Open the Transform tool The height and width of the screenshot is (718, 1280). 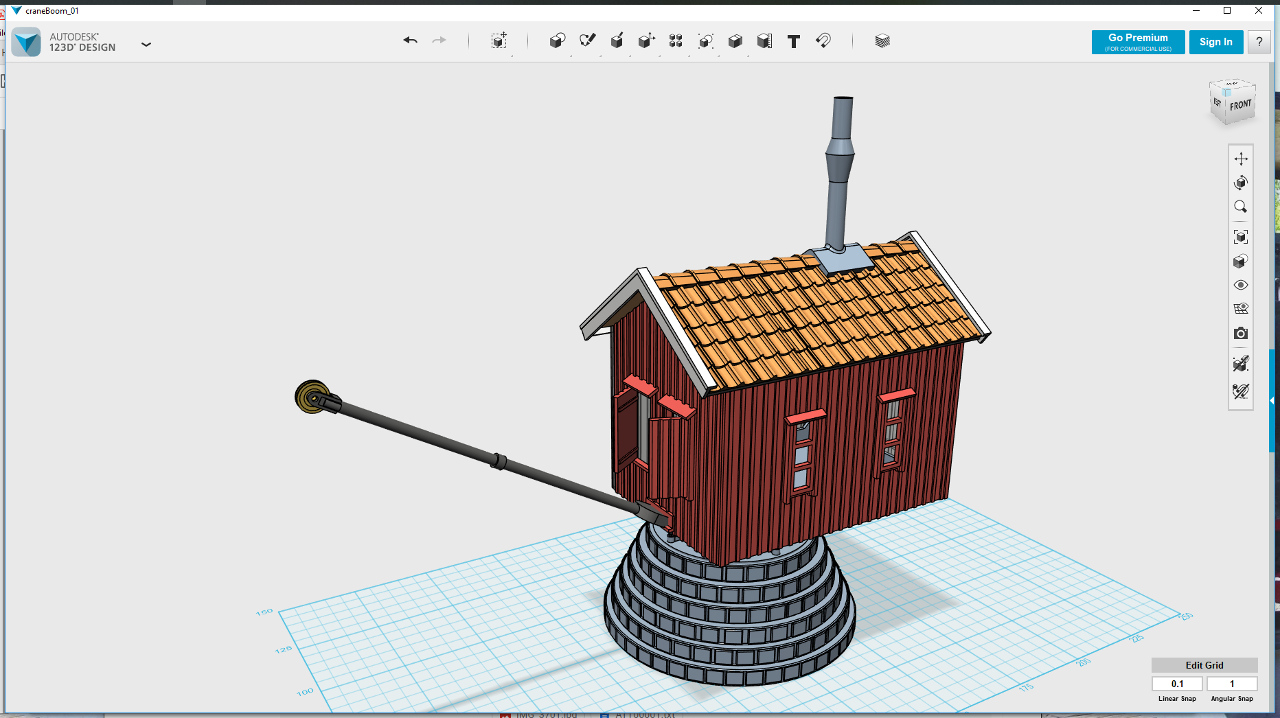(499, 41)
